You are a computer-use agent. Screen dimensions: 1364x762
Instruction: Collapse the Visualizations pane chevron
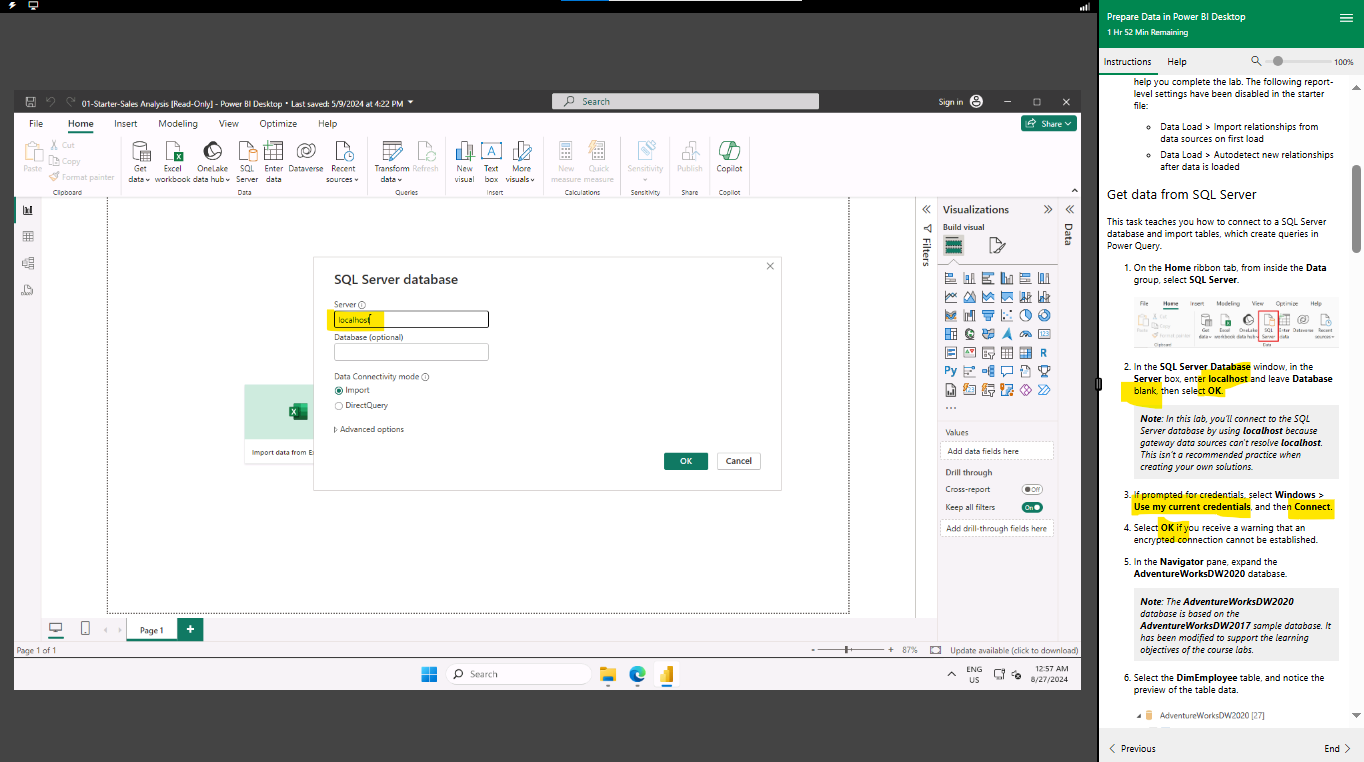1048,210
